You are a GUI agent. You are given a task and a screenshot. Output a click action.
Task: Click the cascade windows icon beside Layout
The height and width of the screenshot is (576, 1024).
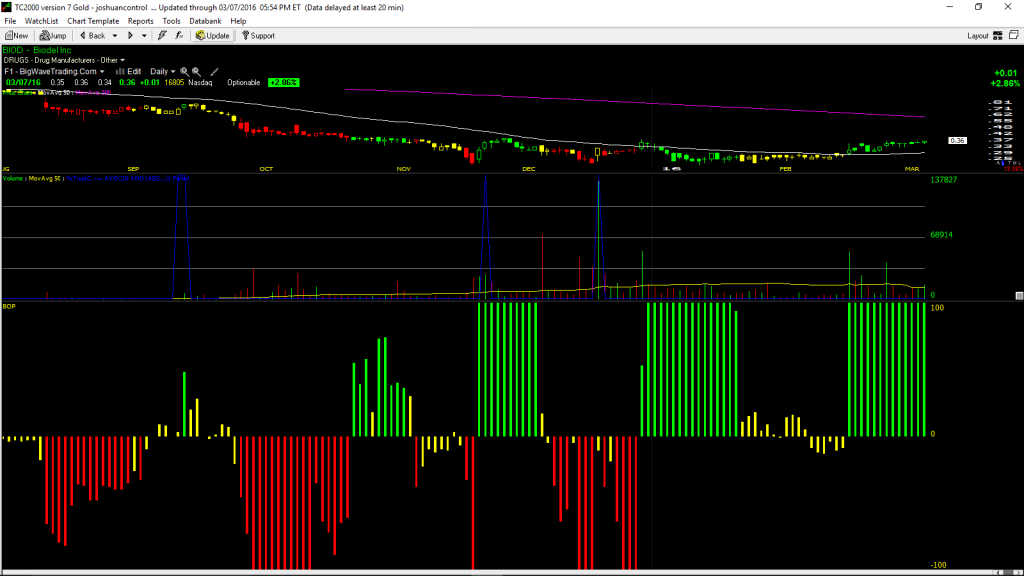click(1014, 35)
